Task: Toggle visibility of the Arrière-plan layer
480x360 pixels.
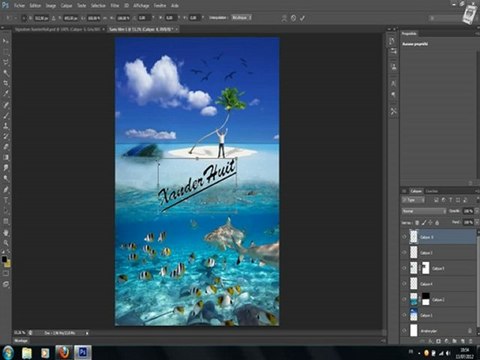Action: (x=404, y=330)
